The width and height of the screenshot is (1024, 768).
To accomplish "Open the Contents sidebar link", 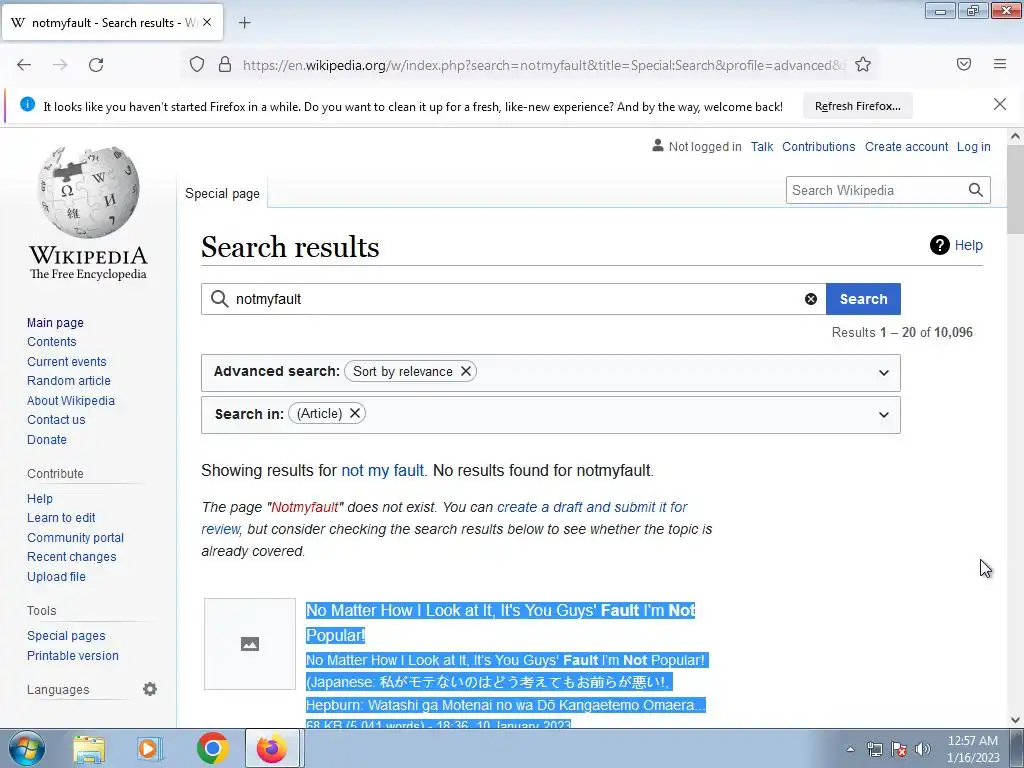I will [52, 342].
